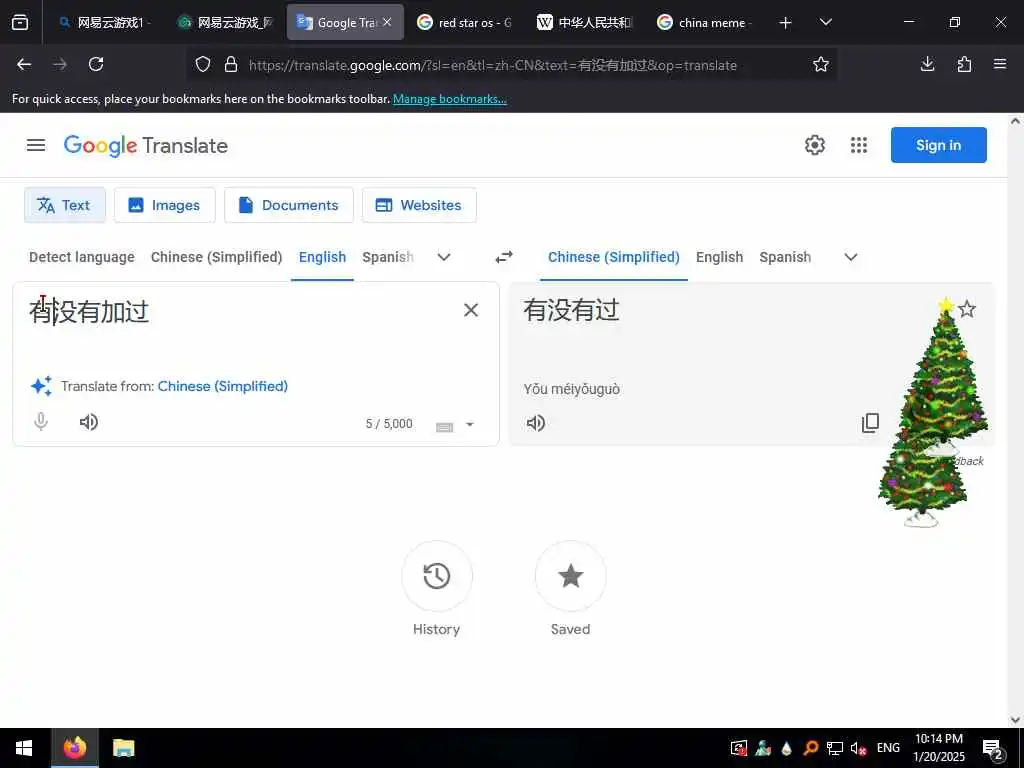Save translation with star icon
Viewport: 1024px width, 768px height.
click(967, 310)
